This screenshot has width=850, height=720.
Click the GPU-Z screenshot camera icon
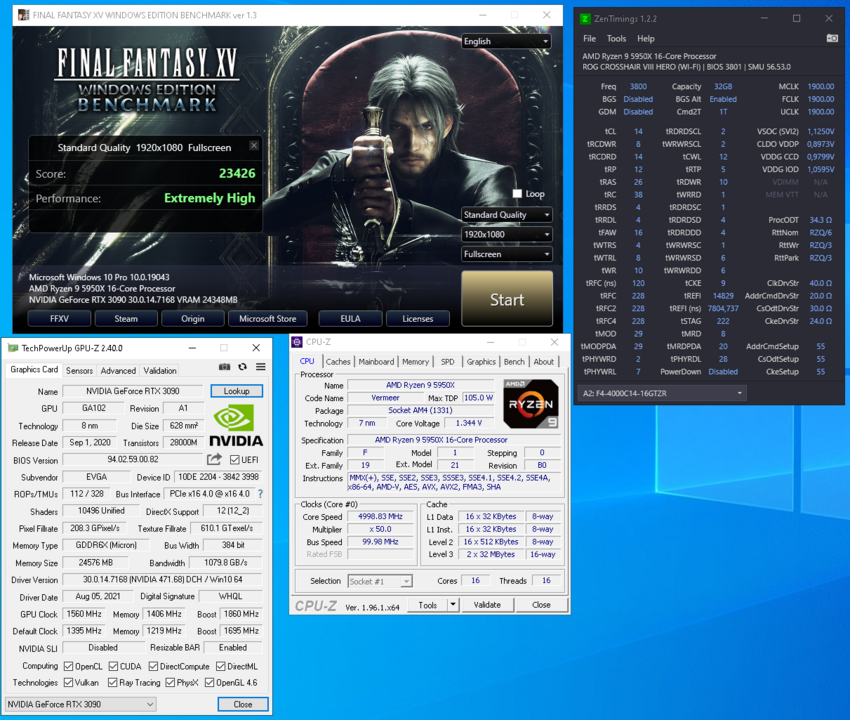click(x=224, y=368)
